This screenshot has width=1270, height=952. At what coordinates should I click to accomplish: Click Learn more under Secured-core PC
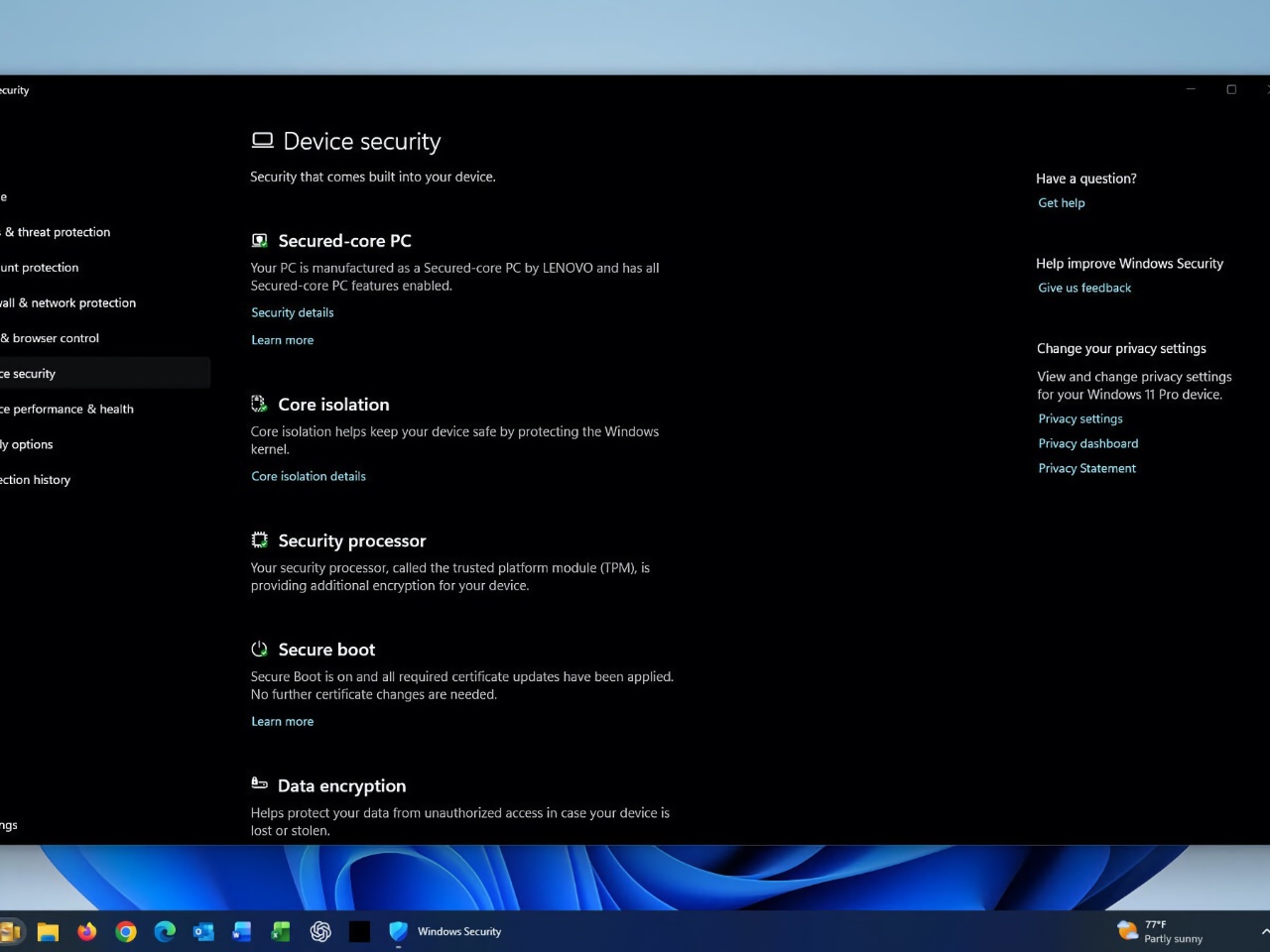(x=282, y=340)
